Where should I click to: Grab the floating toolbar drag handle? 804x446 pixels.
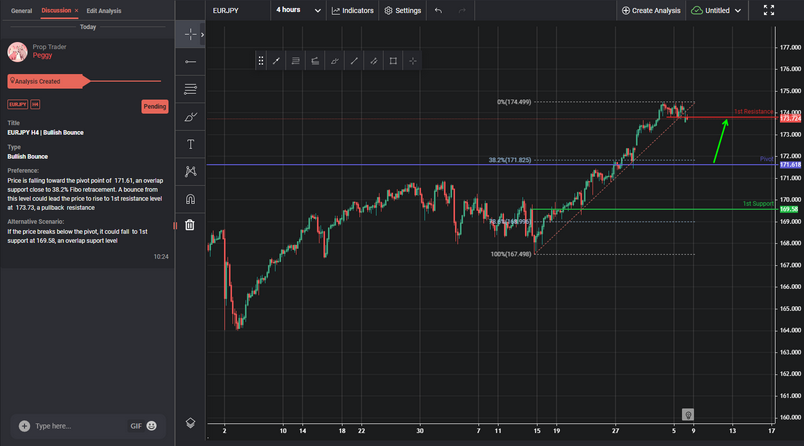click(x=260, y=61)
